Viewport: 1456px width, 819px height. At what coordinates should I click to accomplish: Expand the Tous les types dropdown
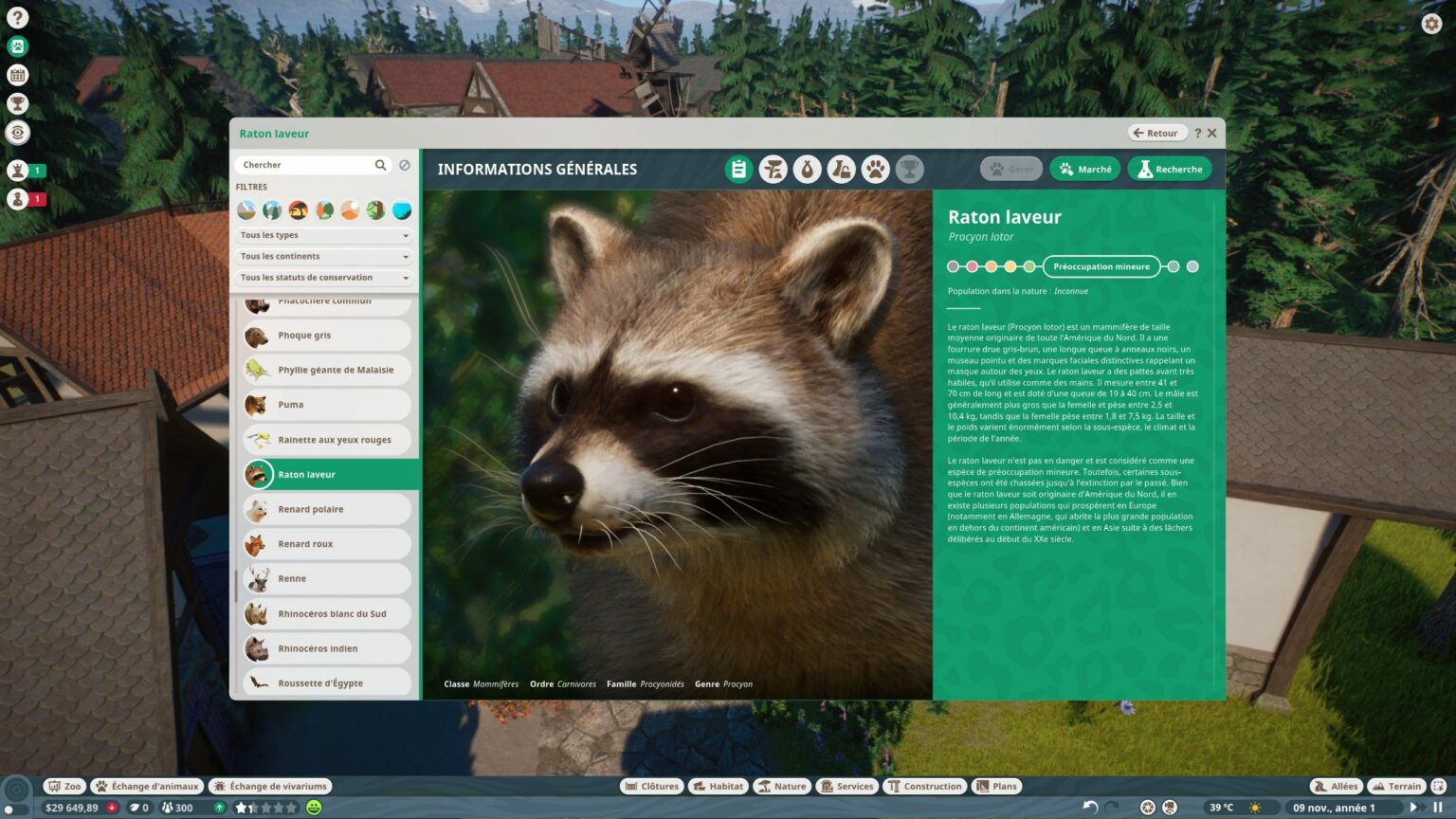[324, 235]
